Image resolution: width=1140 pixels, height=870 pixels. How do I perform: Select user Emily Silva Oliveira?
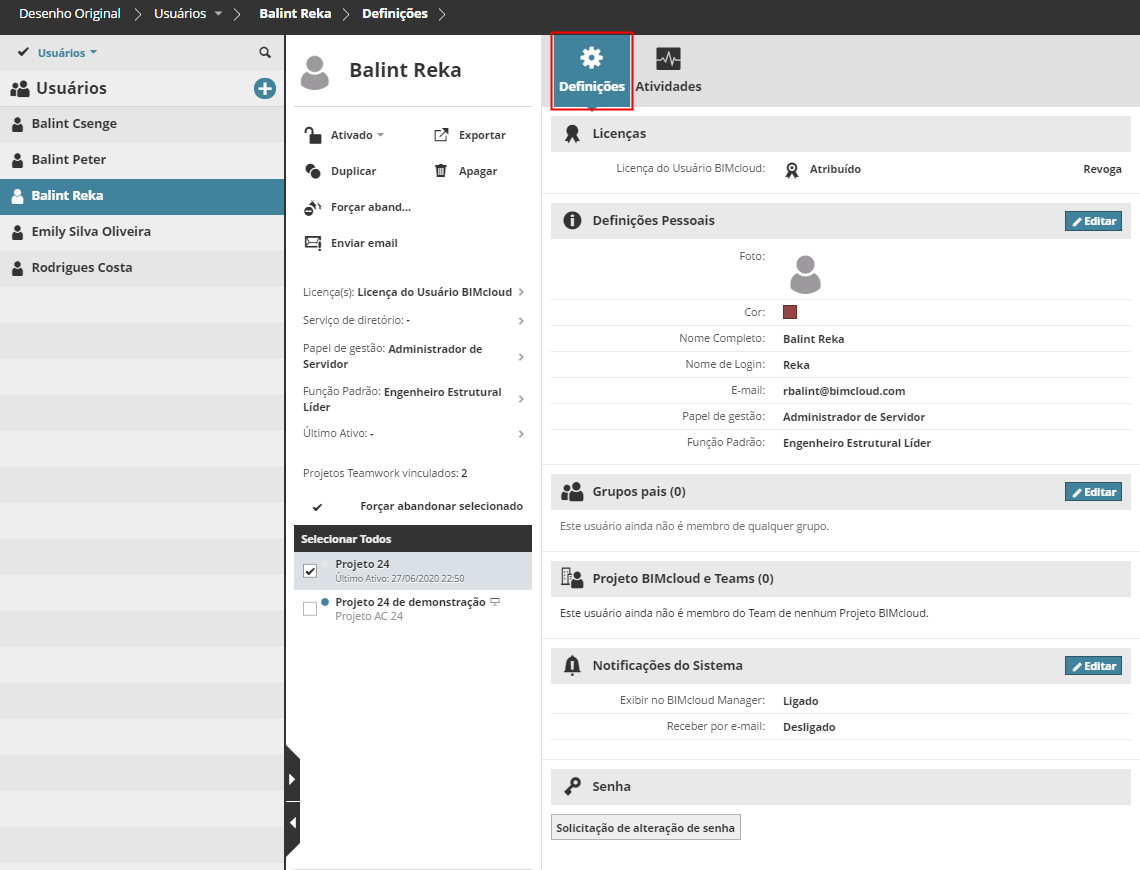coord(142,232)
